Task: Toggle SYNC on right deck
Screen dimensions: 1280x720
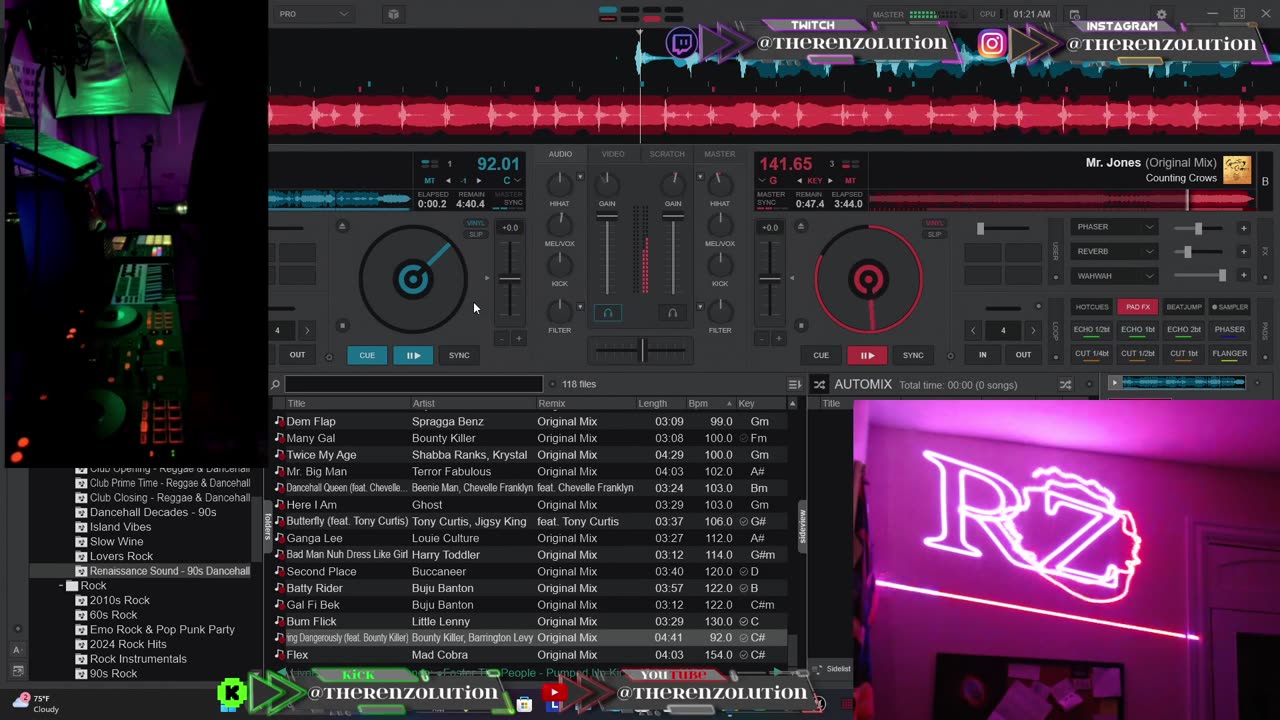Action: click(913, 355)
